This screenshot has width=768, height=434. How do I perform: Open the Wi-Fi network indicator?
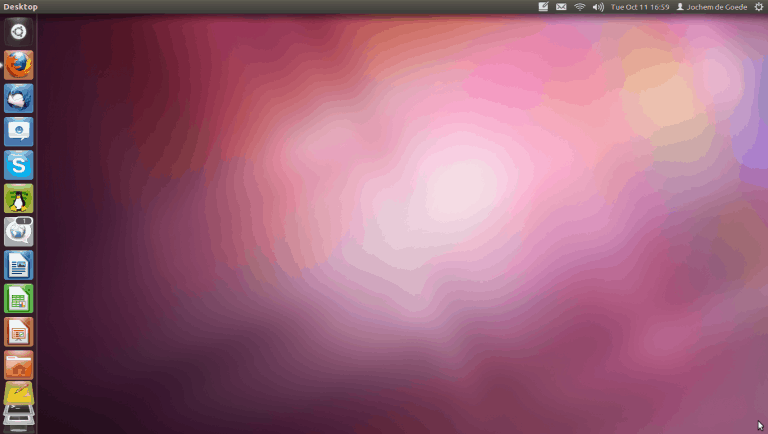click(580, 7)
